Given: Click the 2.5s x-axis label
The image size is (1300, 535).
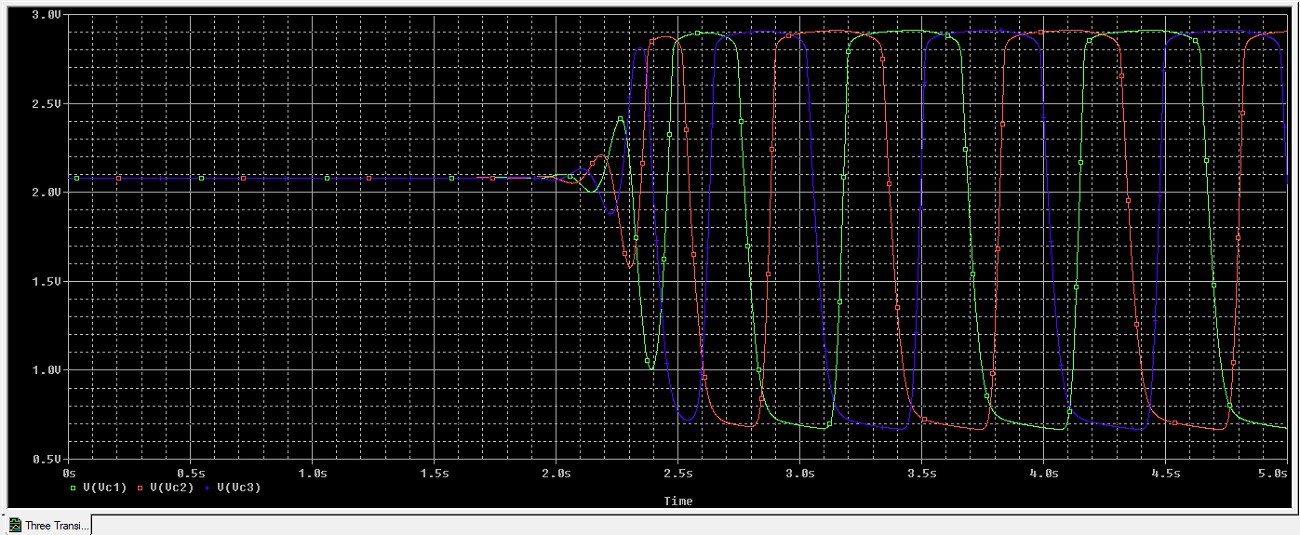Looking at the screenshot, I should coord(678,471).
